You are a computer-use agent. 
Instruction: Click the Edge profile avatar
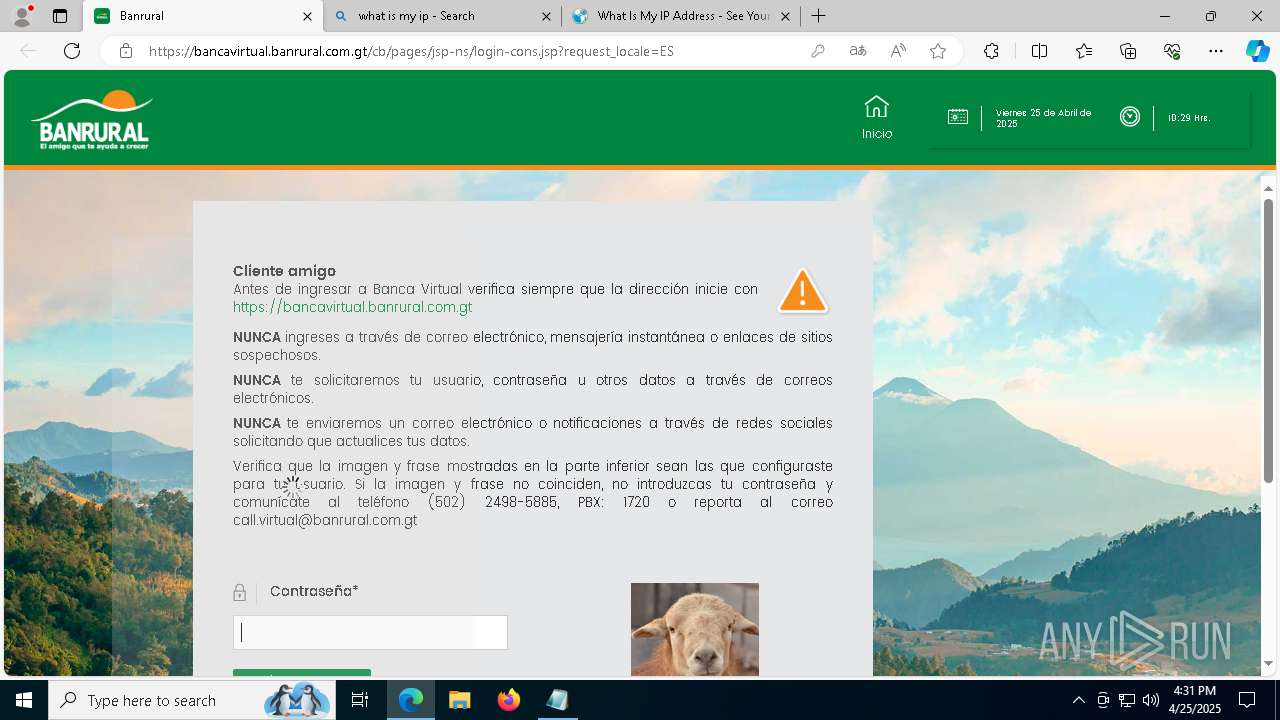[21, 16]
